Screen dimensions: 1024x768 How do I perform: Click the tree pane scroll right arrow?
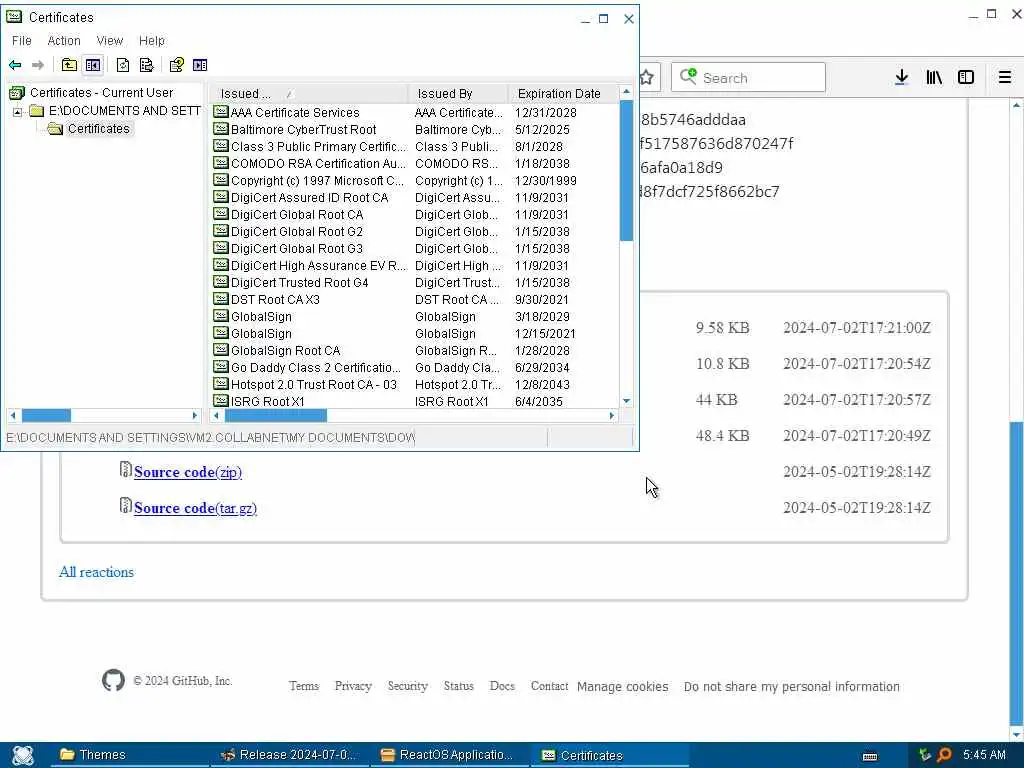(194, 415)
